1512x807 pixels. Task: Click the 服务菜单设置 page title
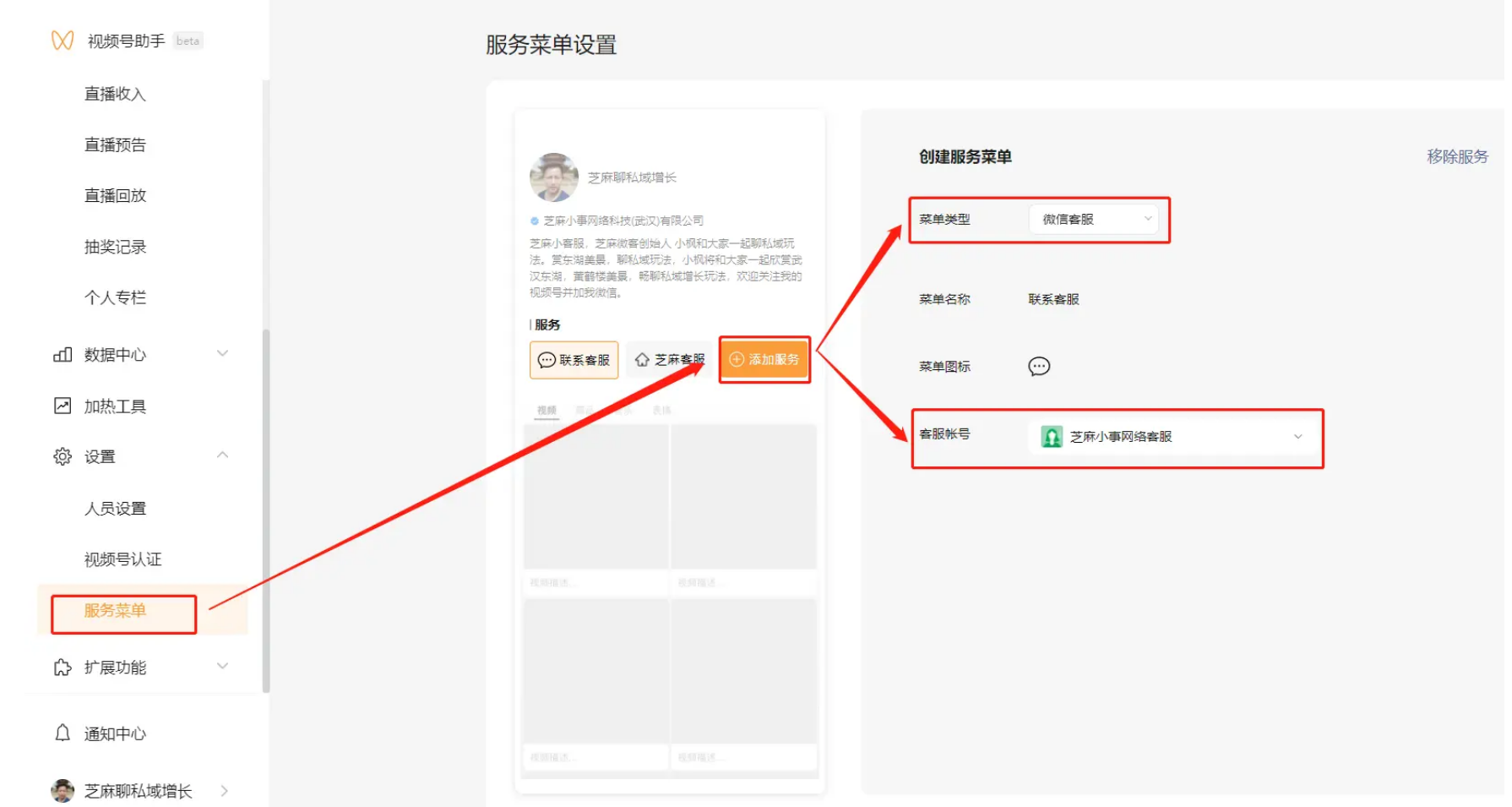pyautogui.click(x=551, y=45)
